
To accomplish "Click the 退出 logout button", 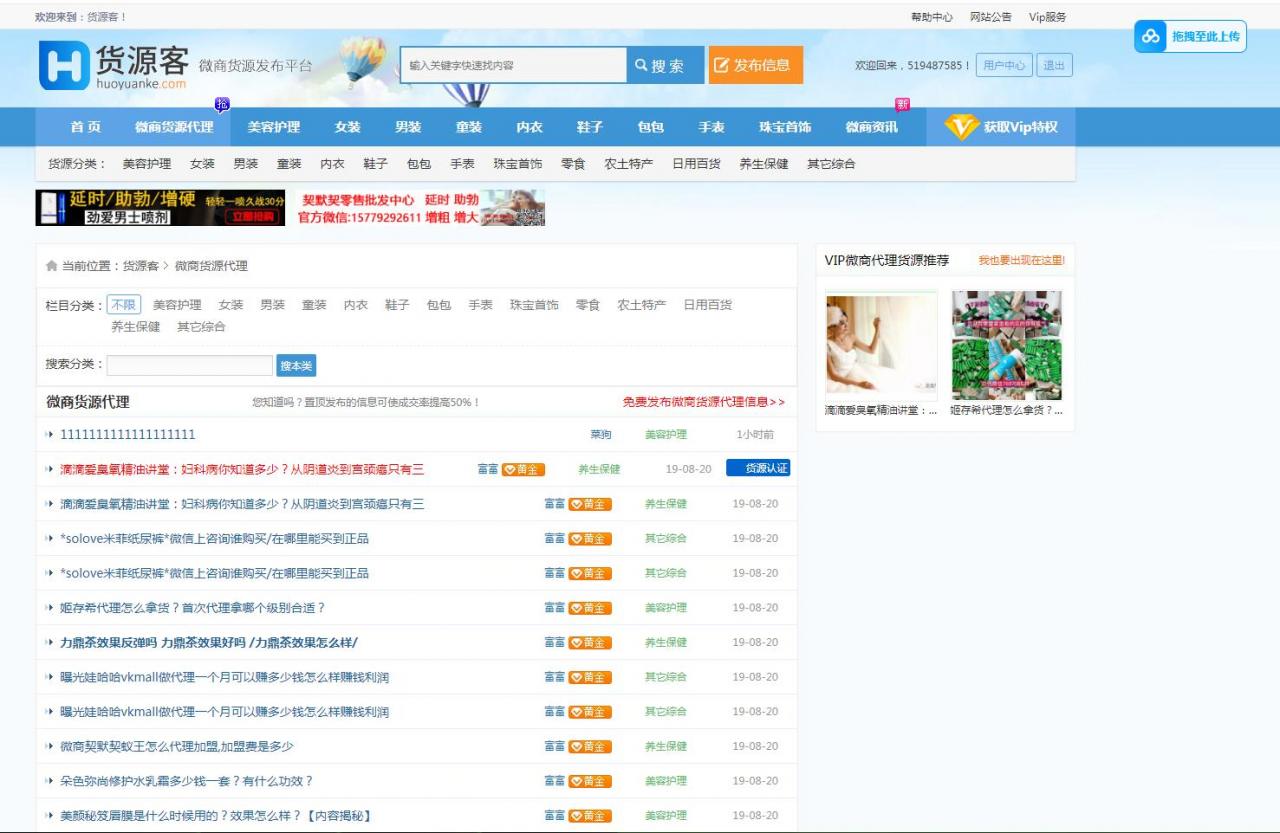I will [x=1055, y=64].
